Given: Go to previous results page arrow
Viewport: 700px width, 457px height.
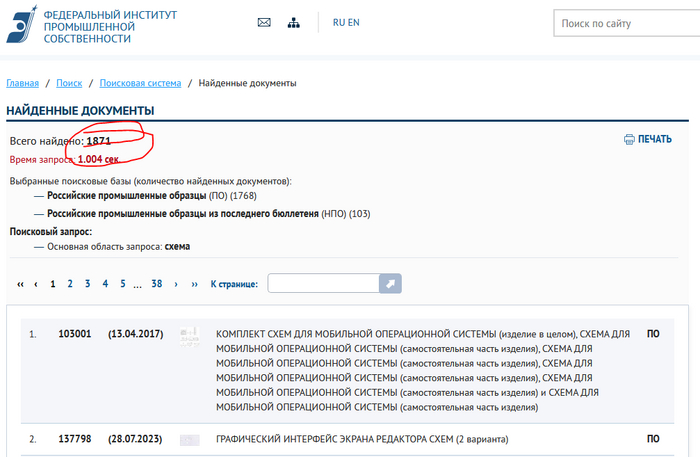Looking at the screenshot, I should [x=36, y=284].
